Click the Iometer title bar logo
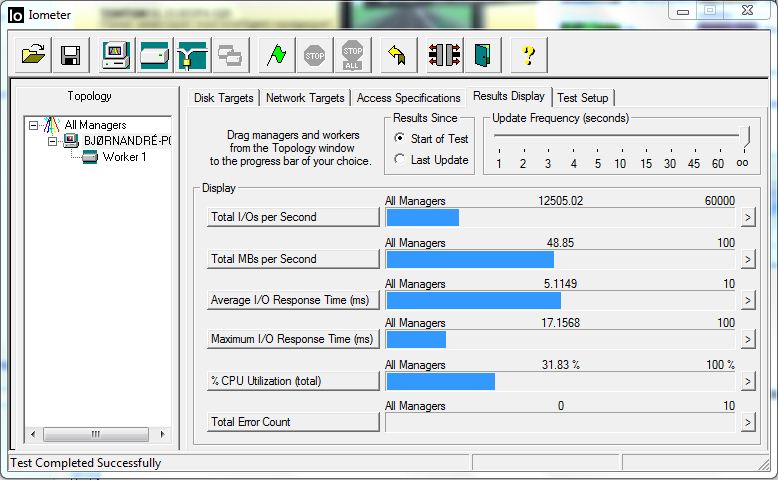The image size is (778, 480). (x=16, y=15)
